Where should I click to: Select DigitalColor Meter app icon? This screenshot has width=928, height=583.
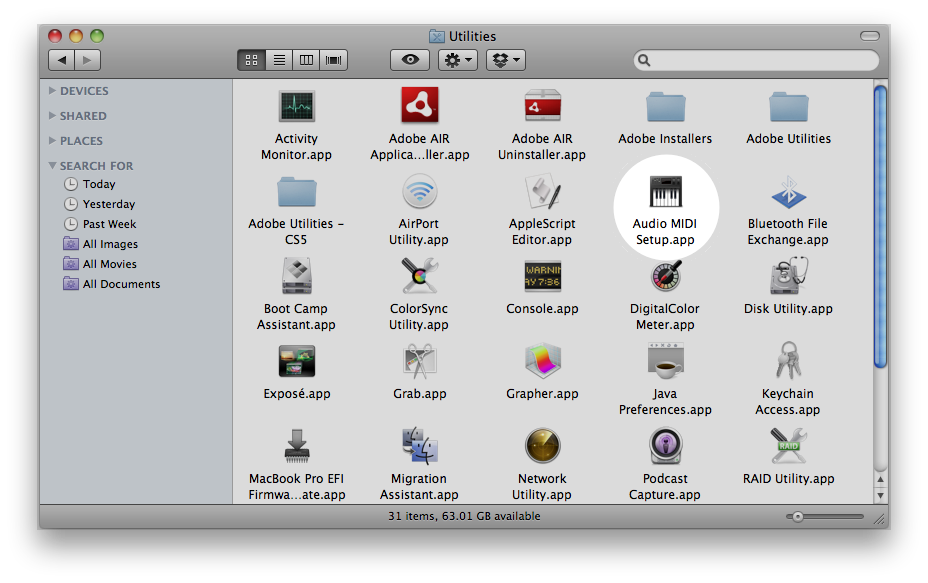(x=665, y=276)
